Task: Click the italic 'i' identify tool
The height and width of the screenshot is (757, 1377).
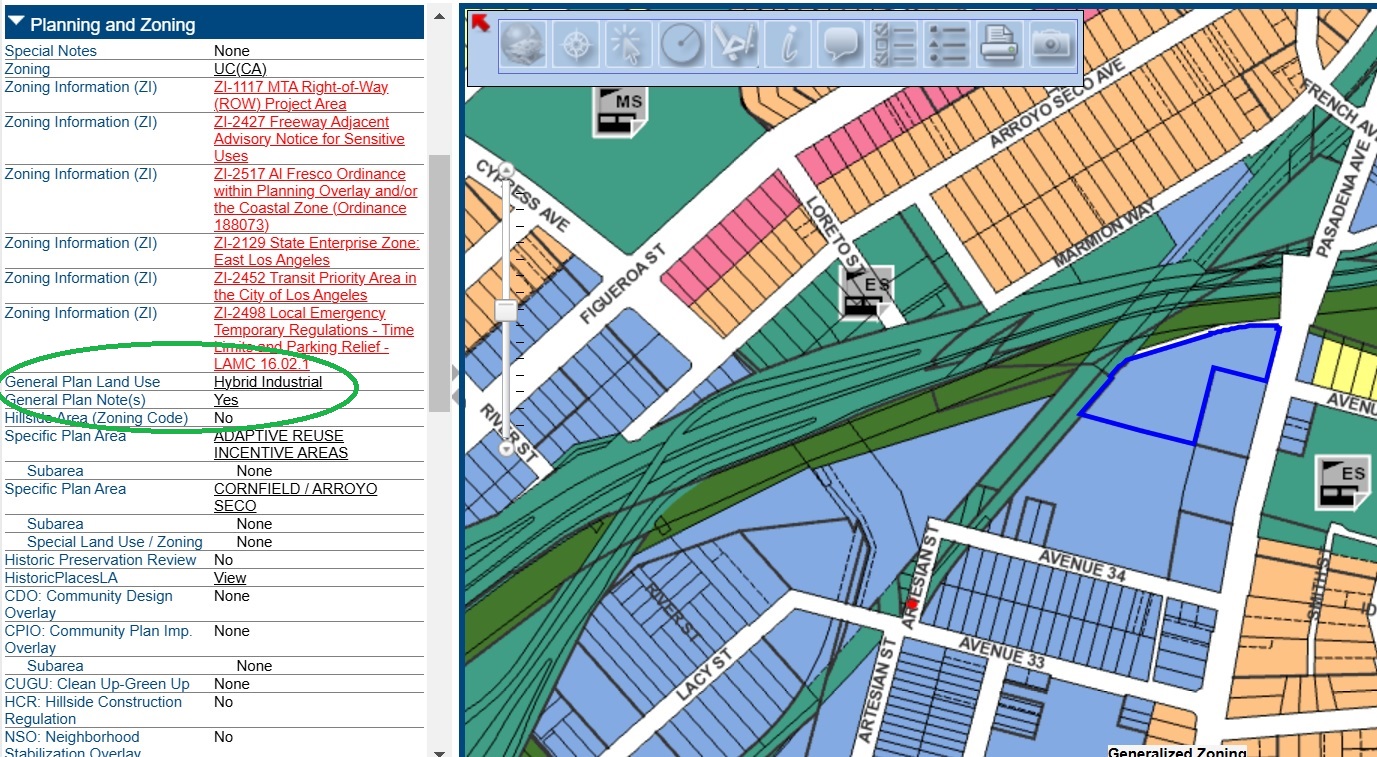Action: point(789,45)
